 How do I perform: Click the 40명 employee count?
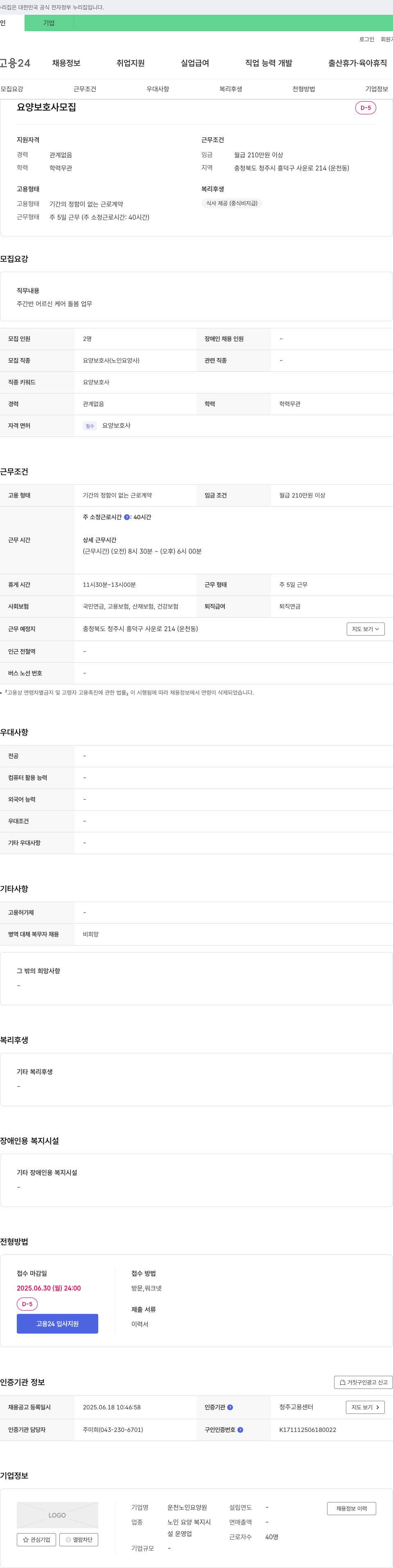[x=272, y=1537]
